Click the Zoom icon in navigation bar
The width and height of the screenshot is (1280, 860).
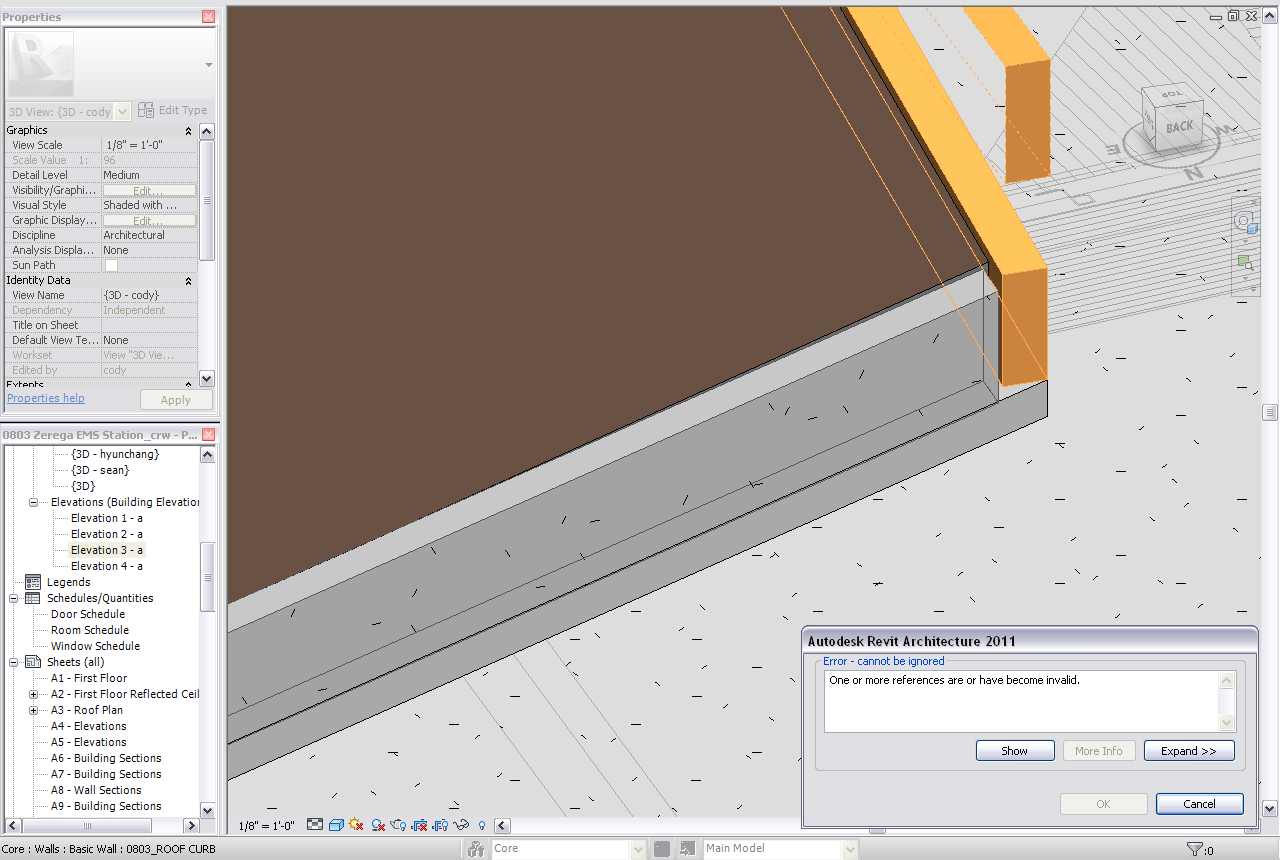(1244, 264)
